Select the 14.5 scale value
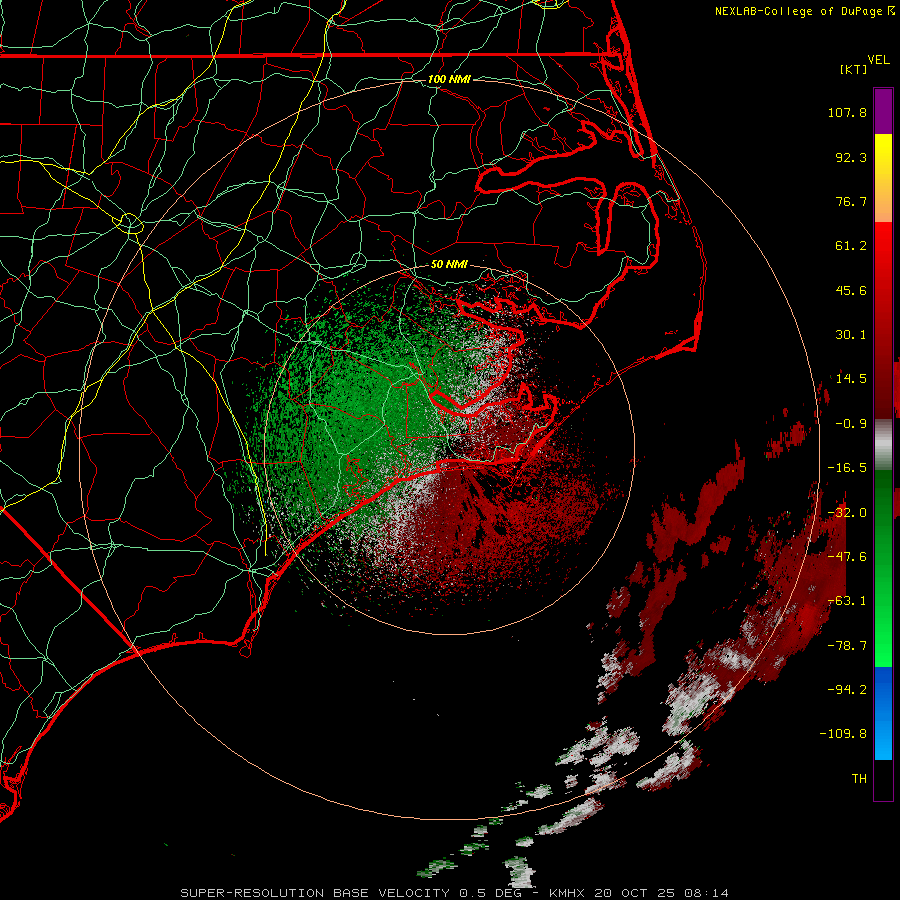 tap(851, 379)
